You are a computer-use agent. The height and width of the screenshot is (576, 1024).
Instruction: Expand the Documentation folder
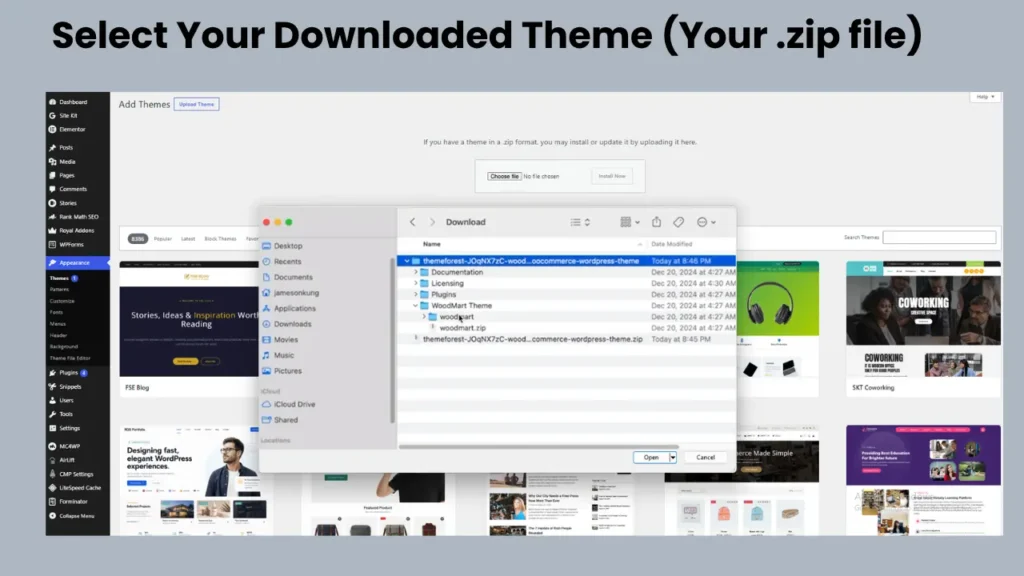click(415, 272)
